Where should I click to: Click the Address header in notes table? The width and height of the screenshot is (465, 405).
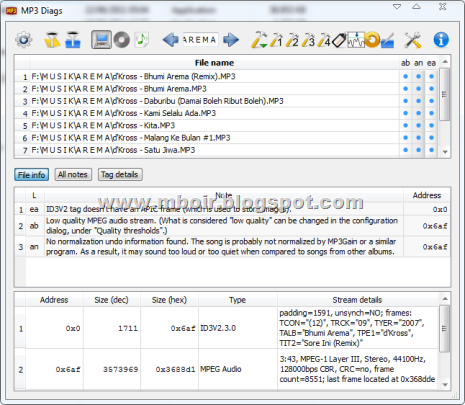[427, 195]
